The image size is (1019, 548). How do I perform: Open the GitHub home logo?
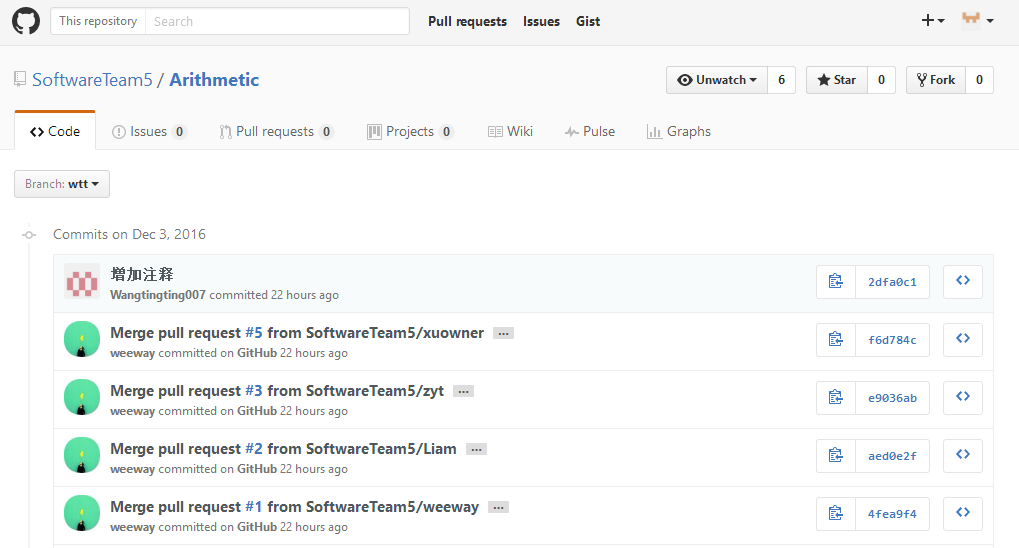tap(26, 21)
